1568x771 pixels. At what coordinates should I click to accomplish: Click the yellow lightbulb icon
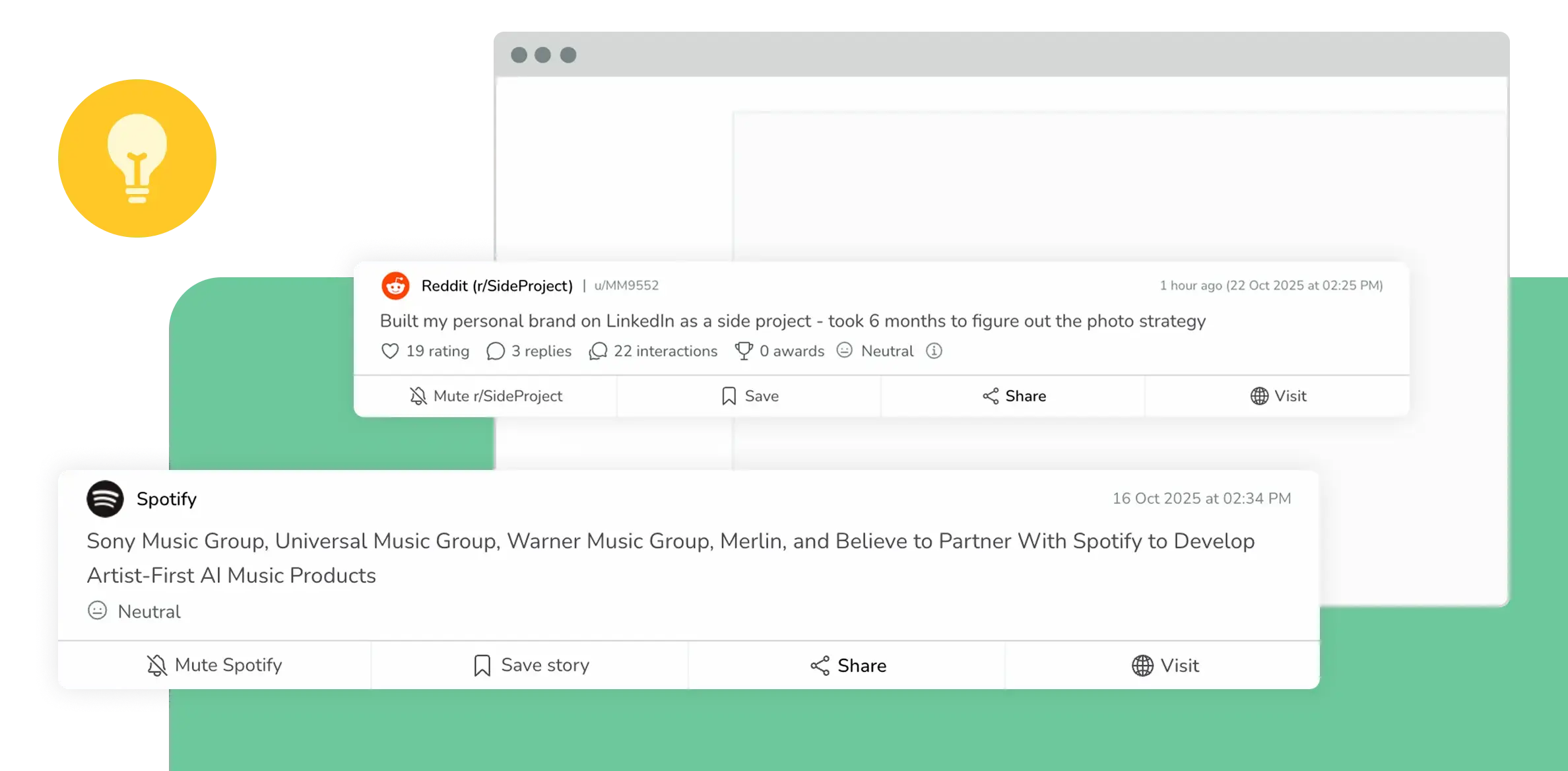(137, 158)
